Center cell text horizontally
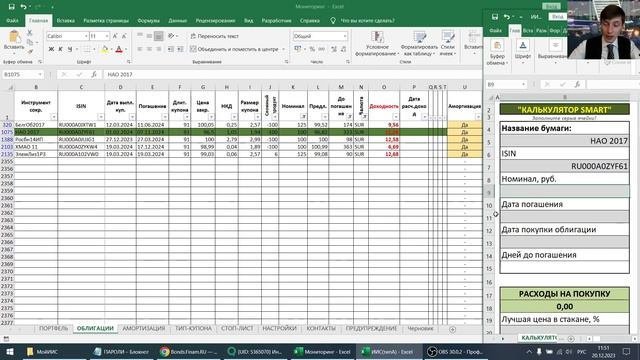This screenshot has height=360, width=640. [149, 49]
